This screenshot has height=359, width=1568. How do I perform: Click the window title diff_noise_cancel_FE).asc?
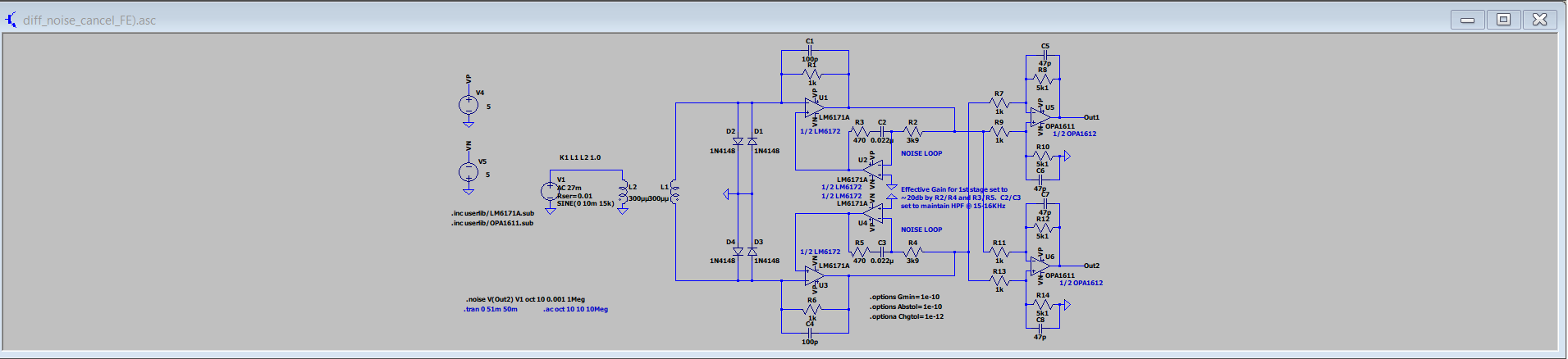(89, 20)
